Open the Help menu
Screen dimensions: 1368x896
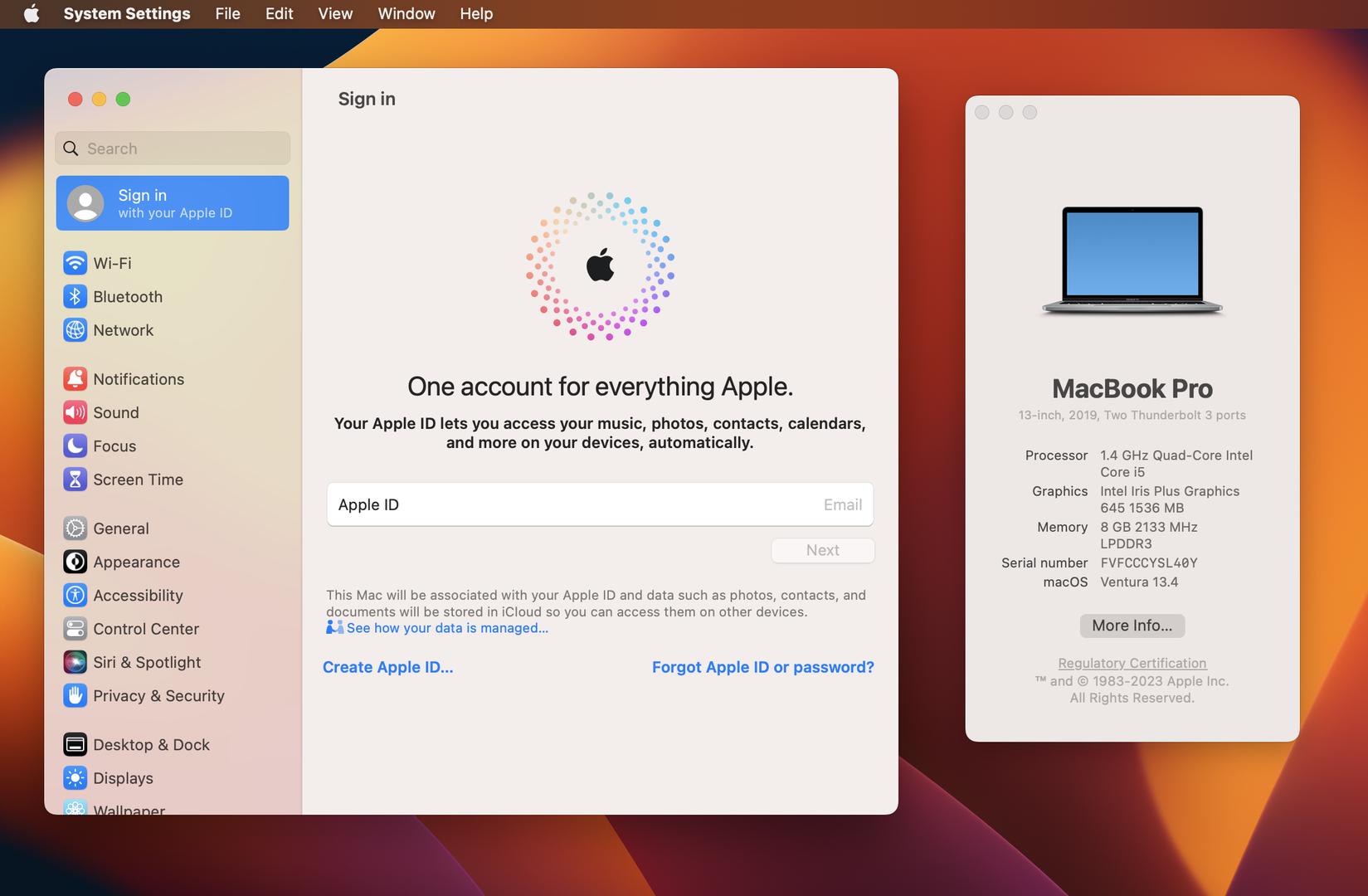pos(476,13)
